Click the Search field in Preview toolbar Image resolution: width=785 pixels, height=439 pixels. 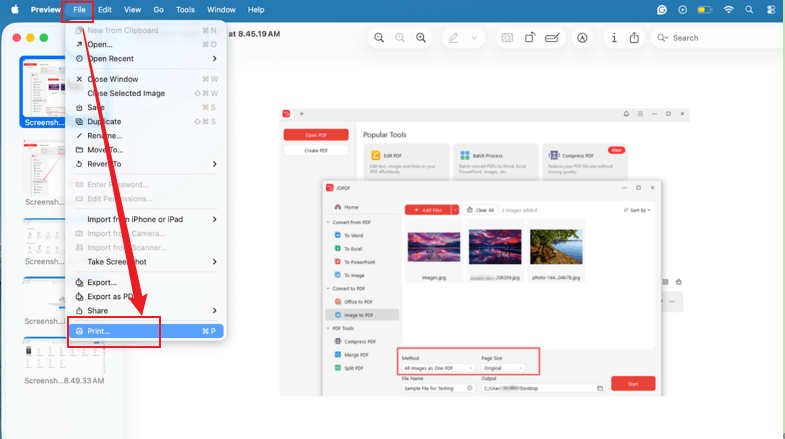coord(718,38)
